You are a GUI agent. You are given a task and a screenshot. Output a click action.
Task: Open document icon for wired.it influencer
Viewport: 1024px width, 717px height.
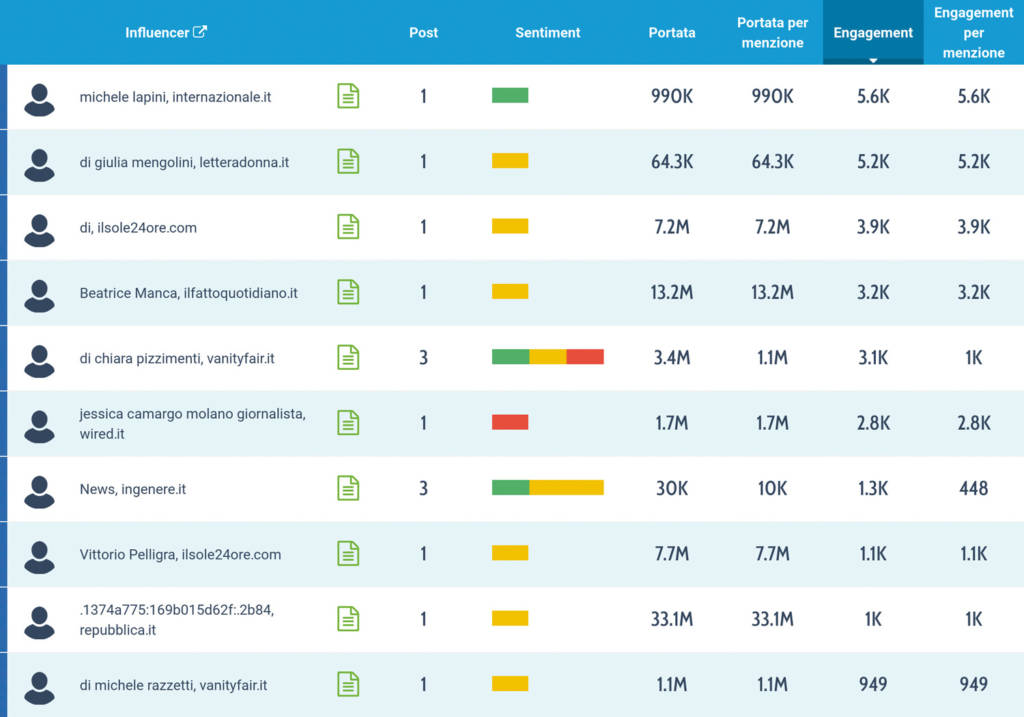click(x=348, y=422)
